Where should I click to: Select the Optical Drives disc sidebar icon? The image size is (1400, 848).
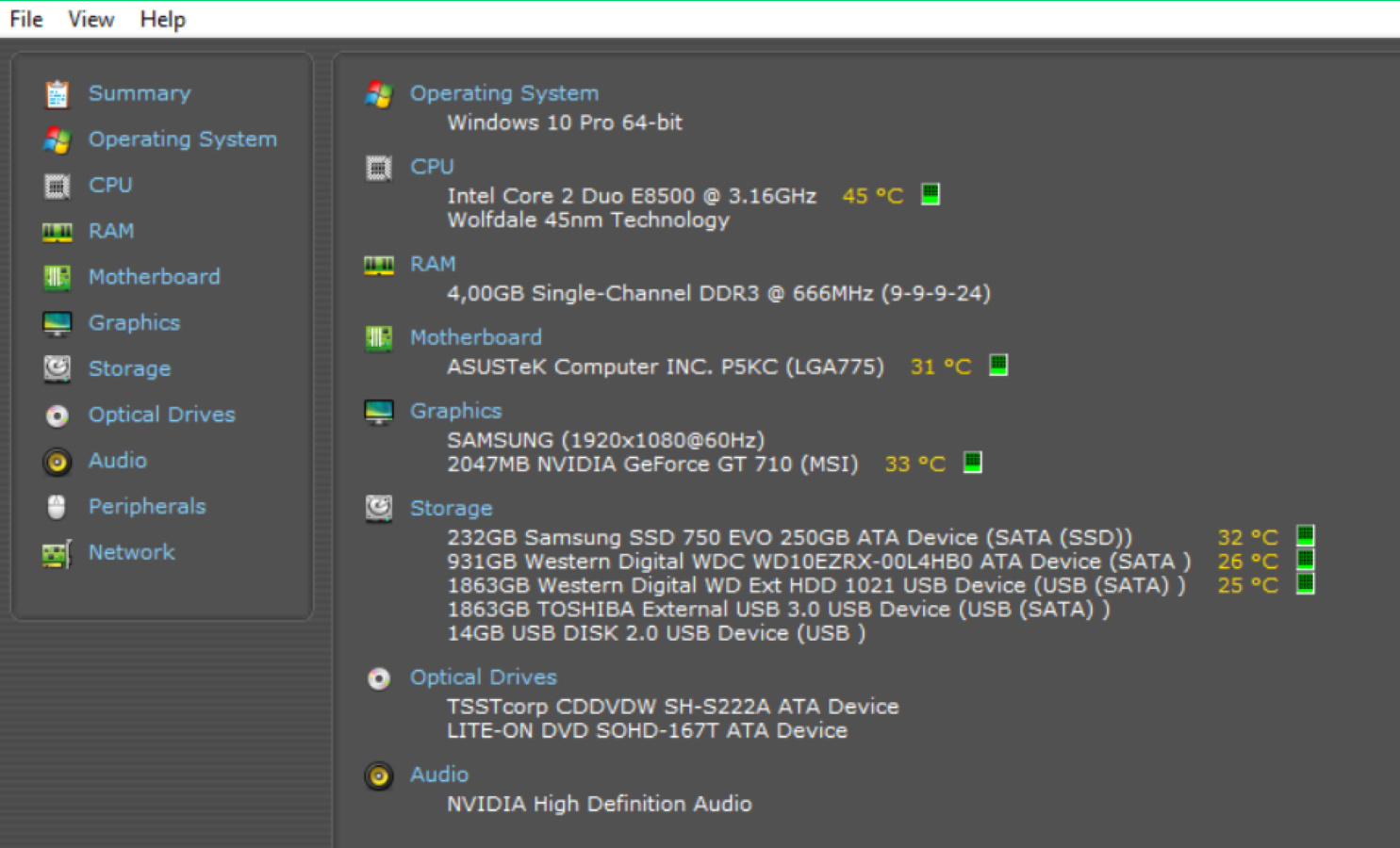coord(57,415)
